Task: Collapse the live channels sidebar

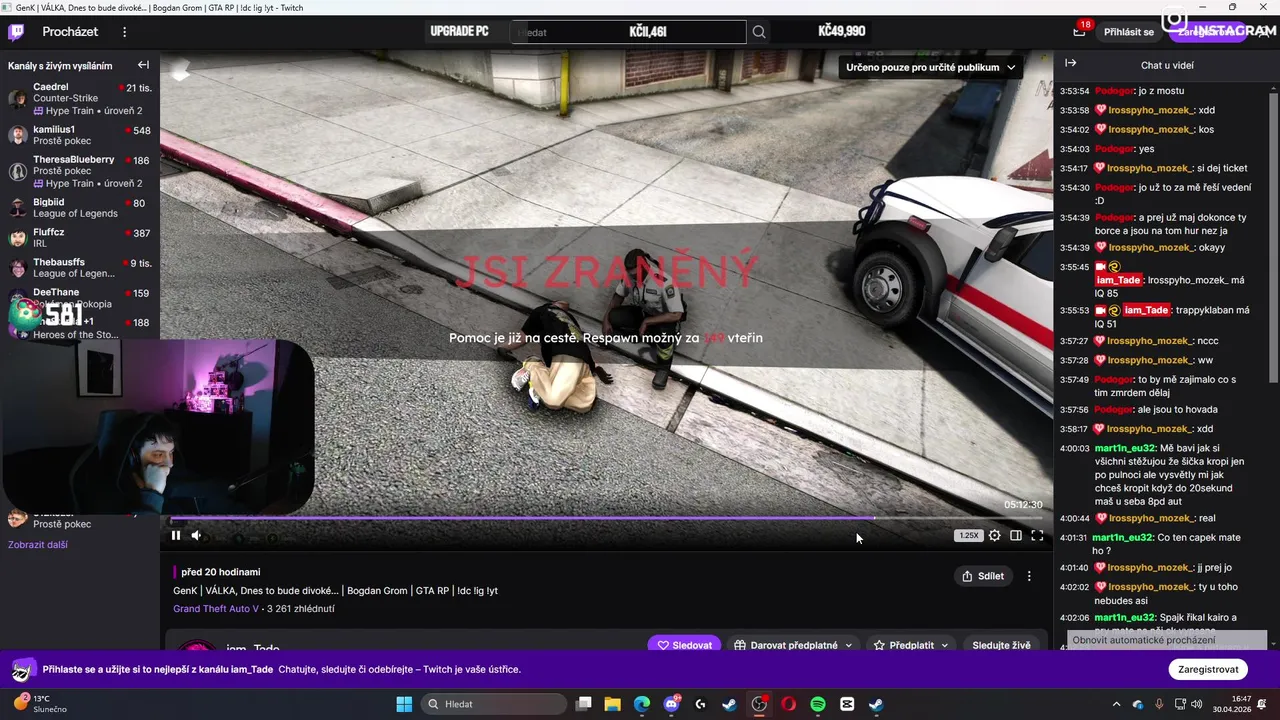Action: coord(143,65)
